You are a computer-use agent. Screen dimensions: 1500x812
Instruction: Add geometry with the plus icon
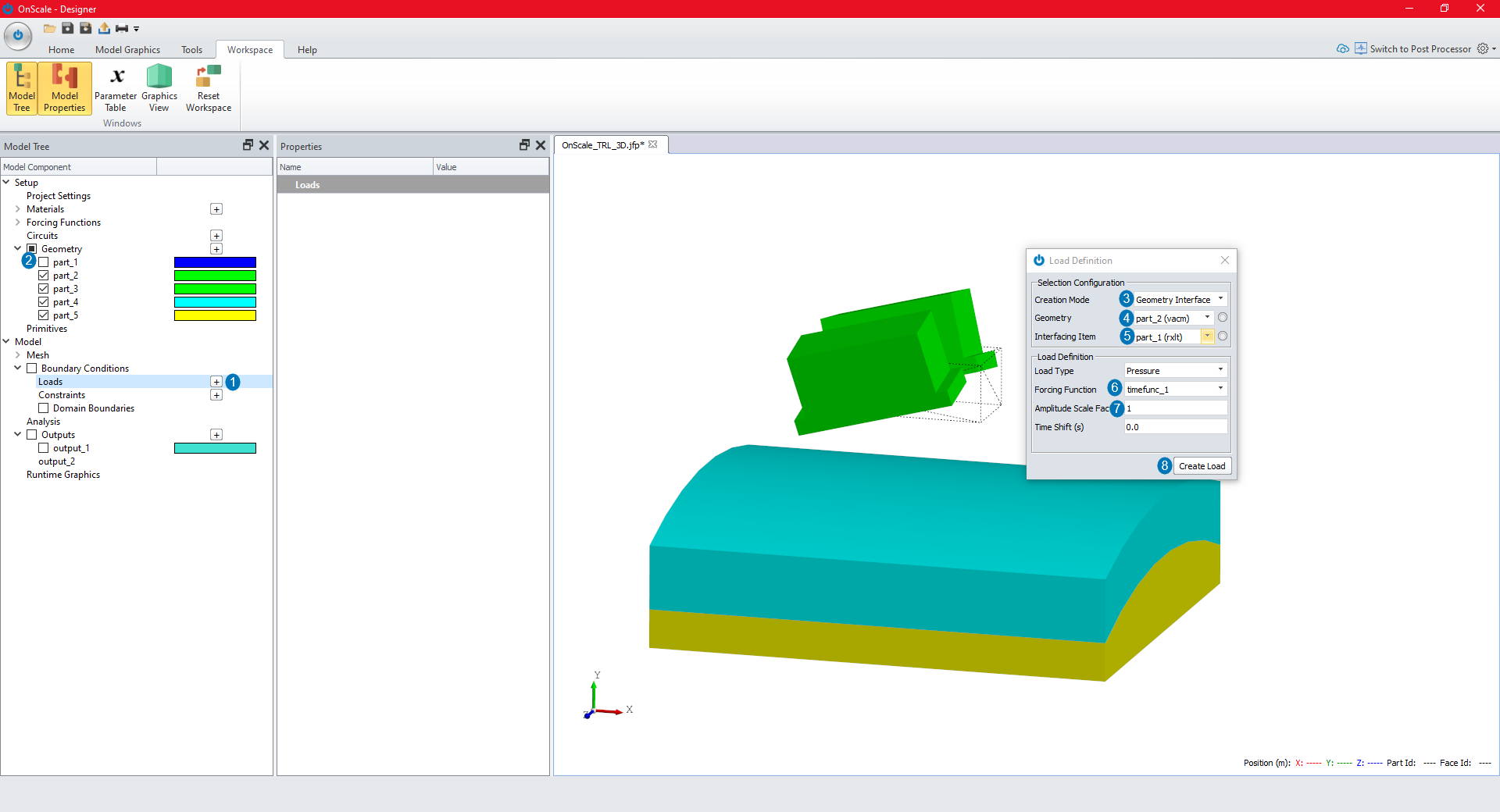(x=216, y=249)
